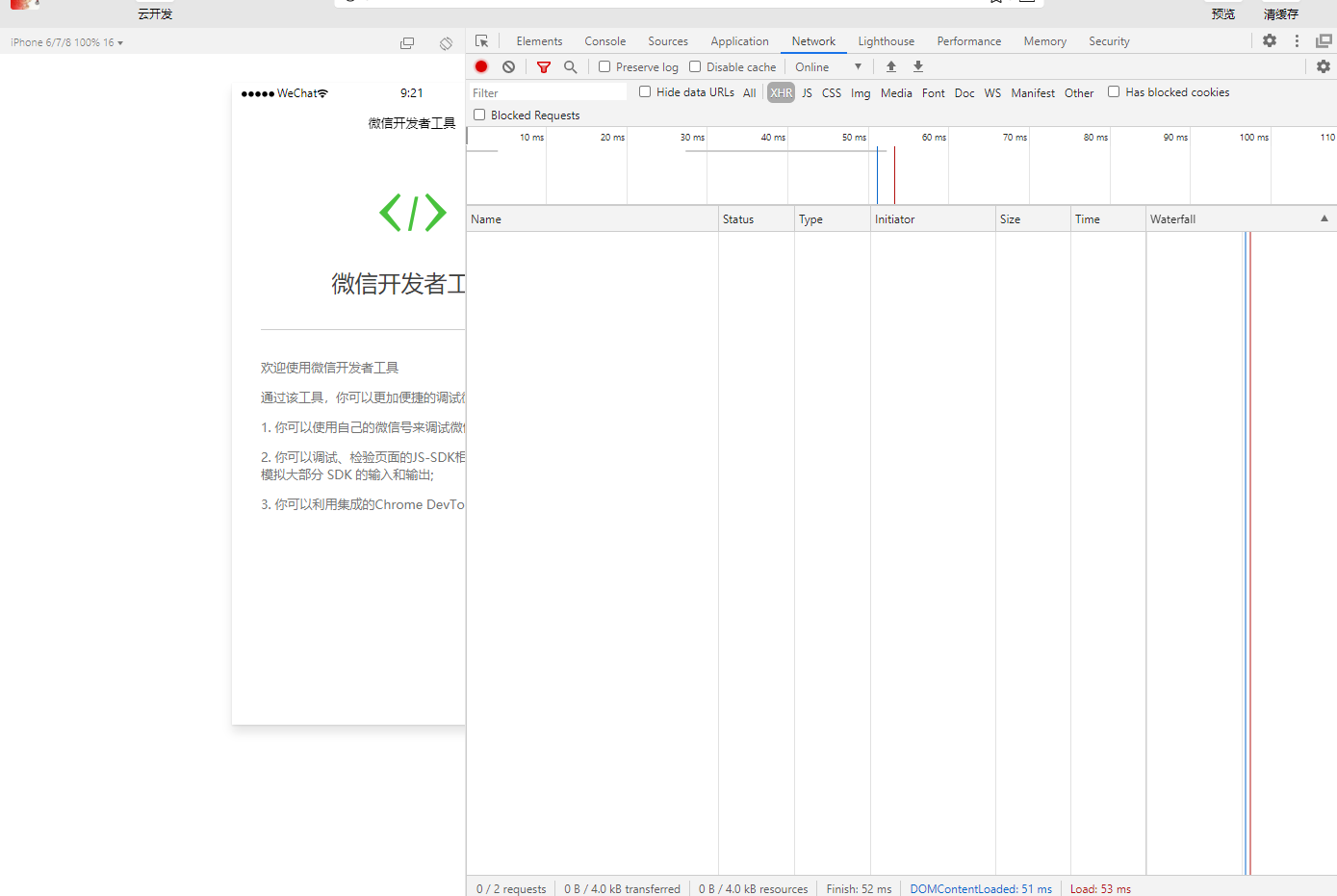Click the 清缓存 button
The width and height of the screenshot is (1337, 896).
point(1281,13)
